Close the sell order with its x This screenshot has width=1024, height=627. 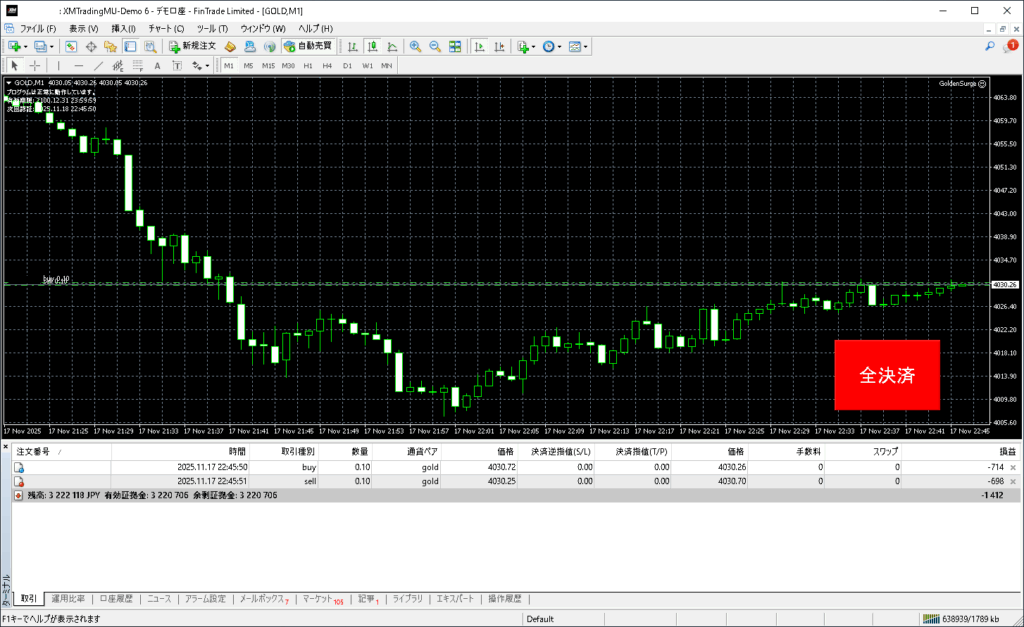(x=1013, y=481)
